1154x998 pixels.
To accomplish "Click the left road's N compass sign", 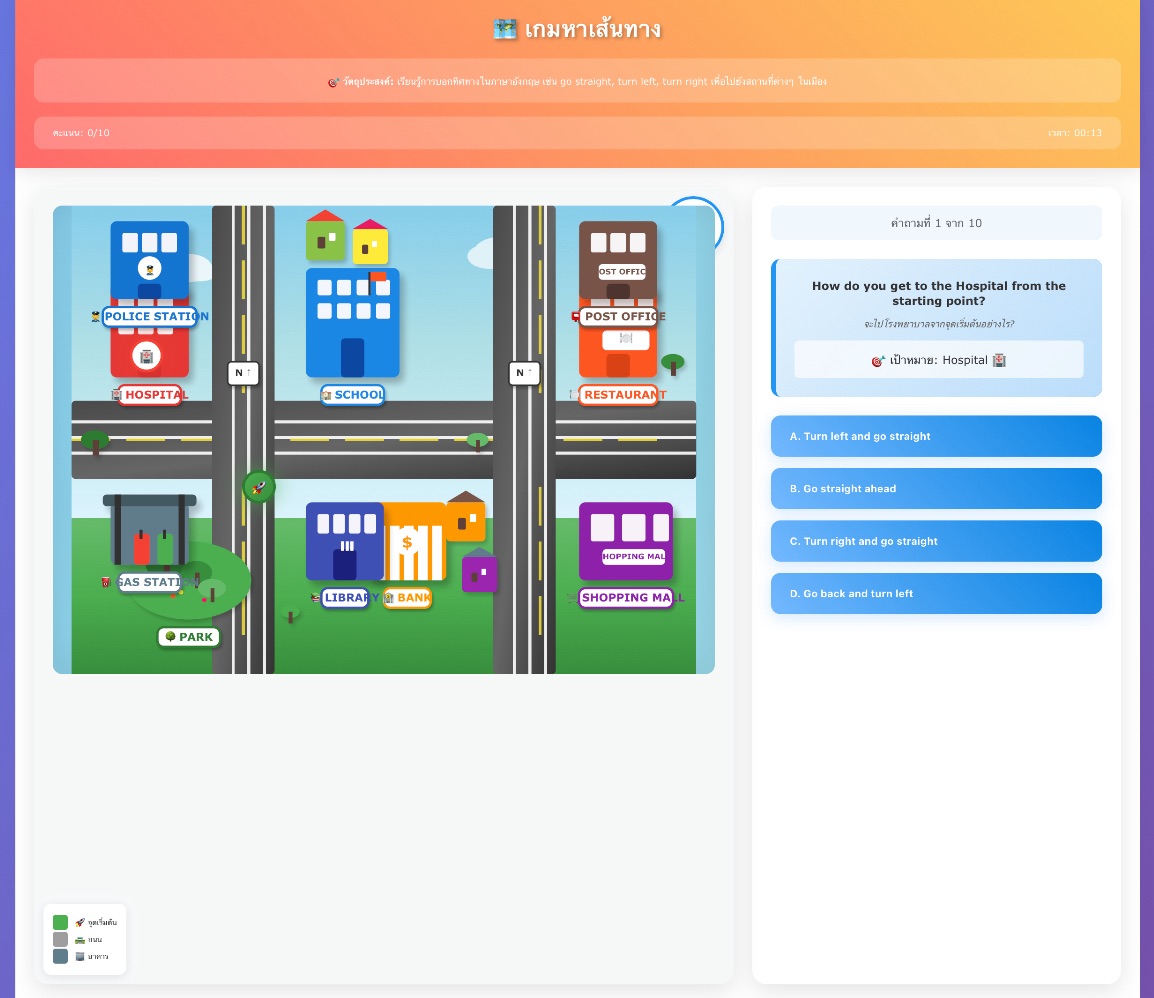I will pyautogui.click(x=243, y=373).
